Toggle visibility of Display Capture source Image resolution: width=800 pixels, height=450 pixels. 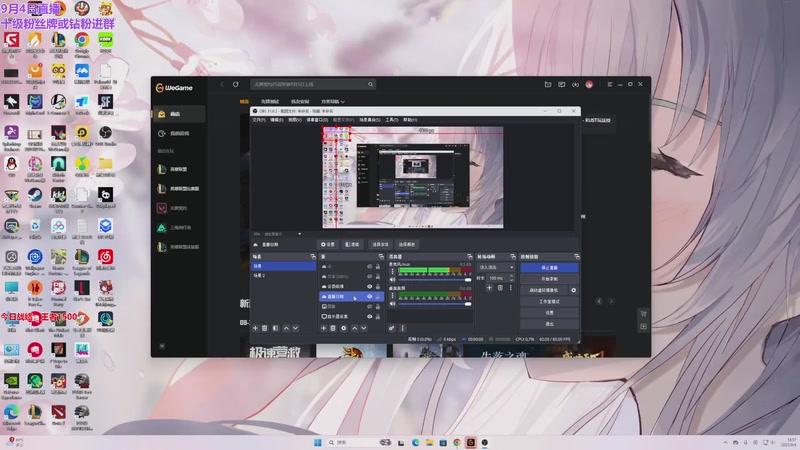[369, 316]
